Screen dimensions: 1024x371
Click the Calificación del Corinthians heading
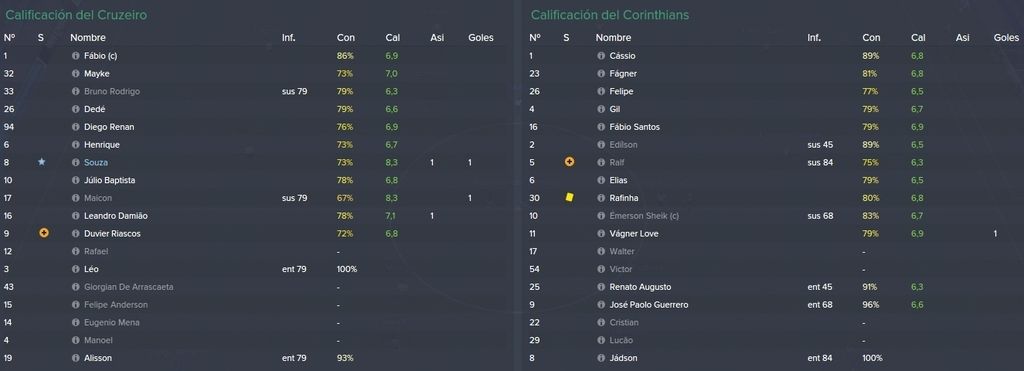click(609, 14)
